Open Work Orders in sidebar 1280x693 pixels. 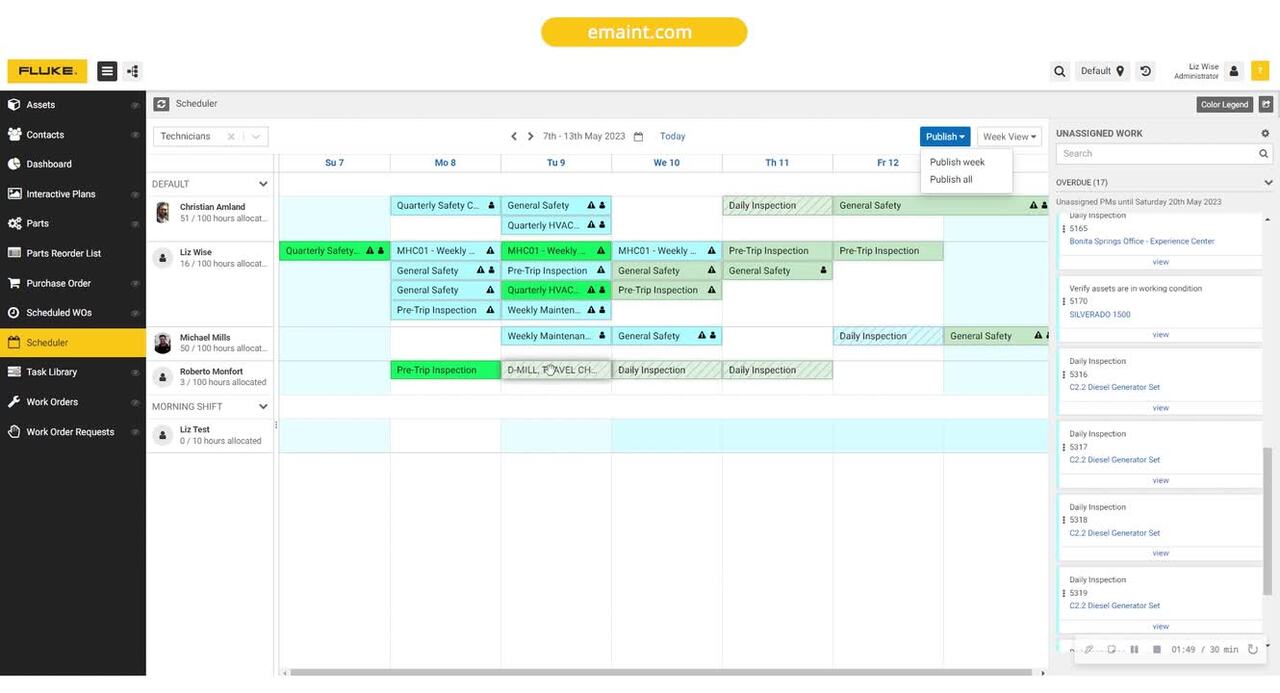pos(73,402)
